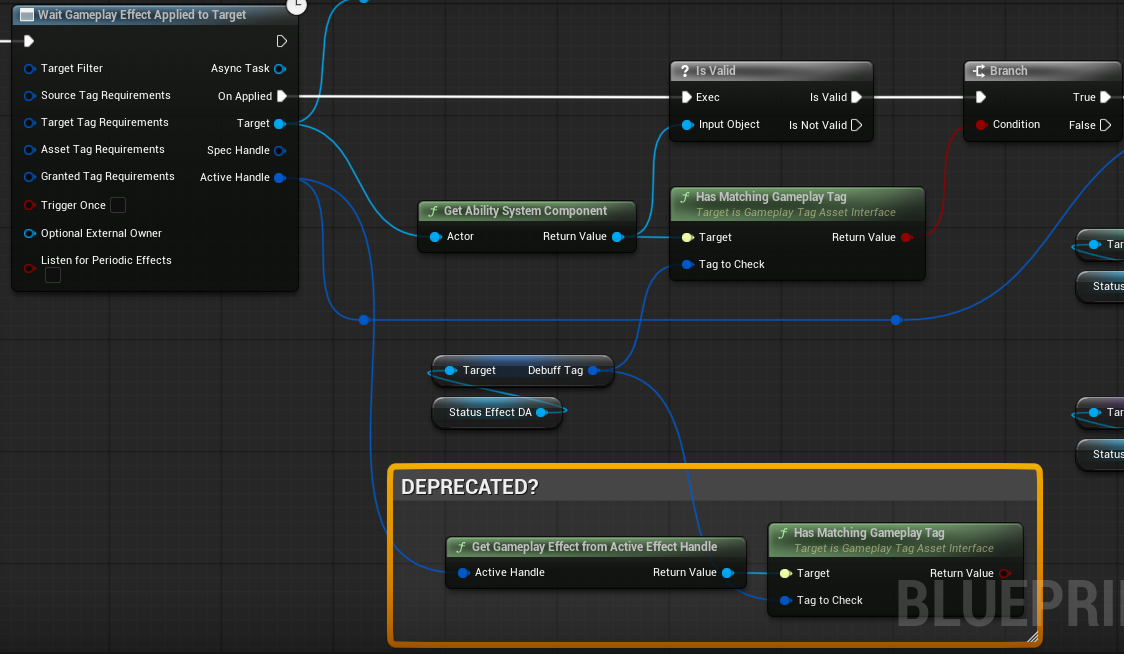The height and width of the screenshot is (654, 1124).
Task: Click the Active Handle input pin in deprecated node
Action: tap(463, 572)
